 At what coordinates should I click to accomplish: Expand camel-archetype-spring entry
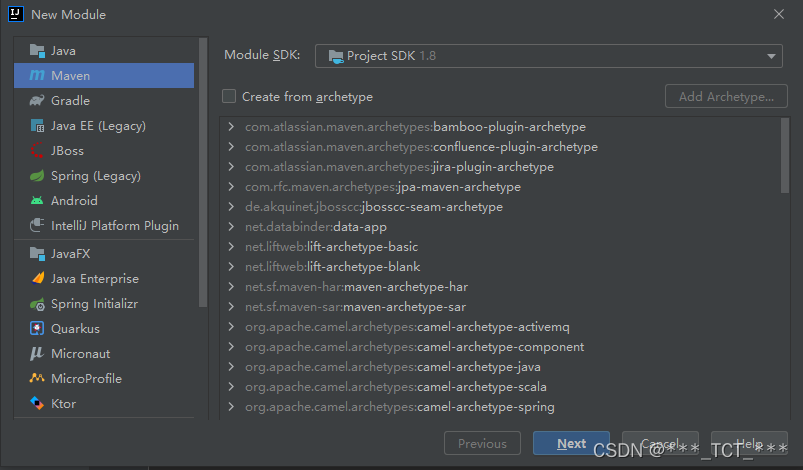[231, 406]
